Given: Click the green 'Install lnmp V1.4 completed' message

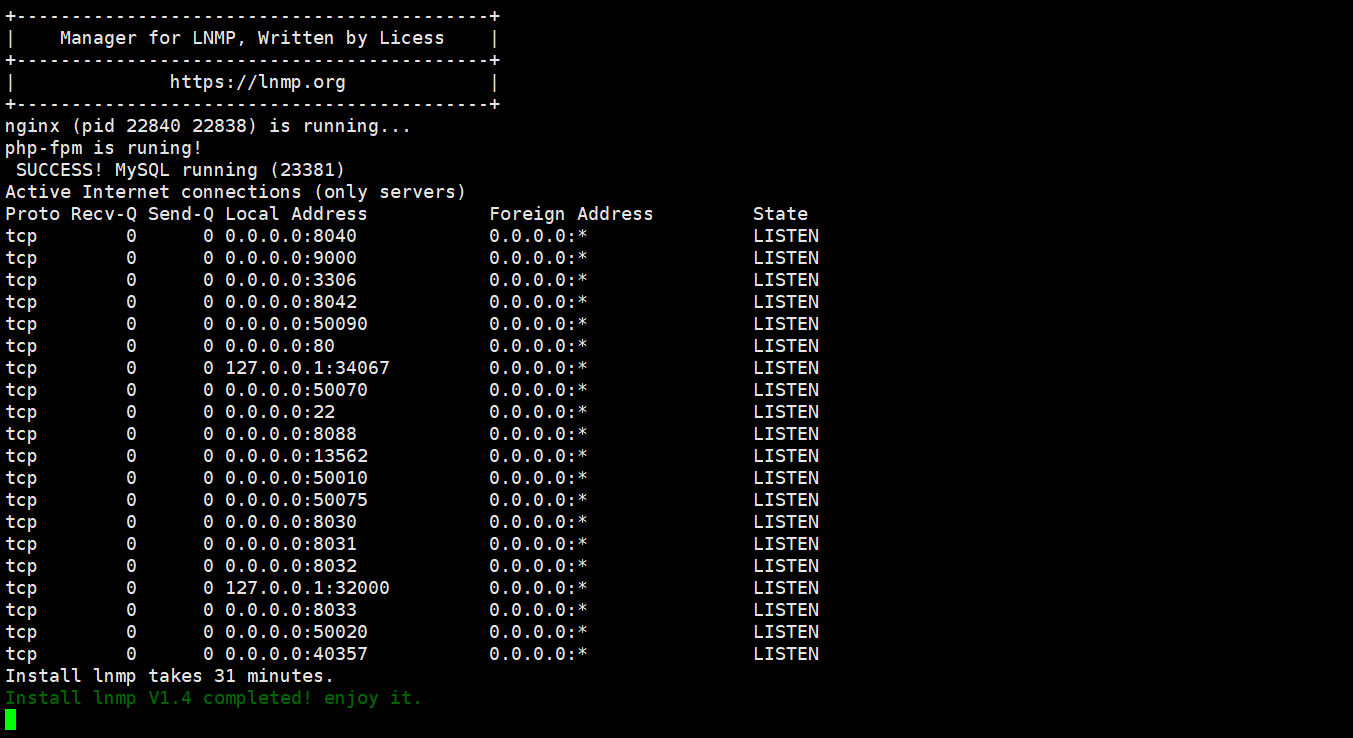Looking at the screenshot, I should [213, 698].
